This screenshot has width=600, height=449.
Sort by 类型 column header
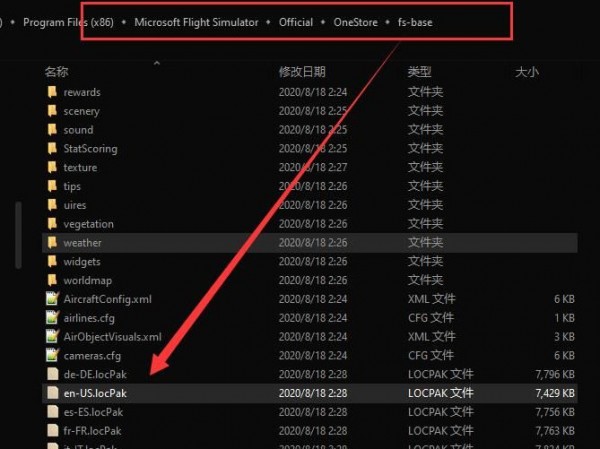pyautogui.click(x=419, y=72)
